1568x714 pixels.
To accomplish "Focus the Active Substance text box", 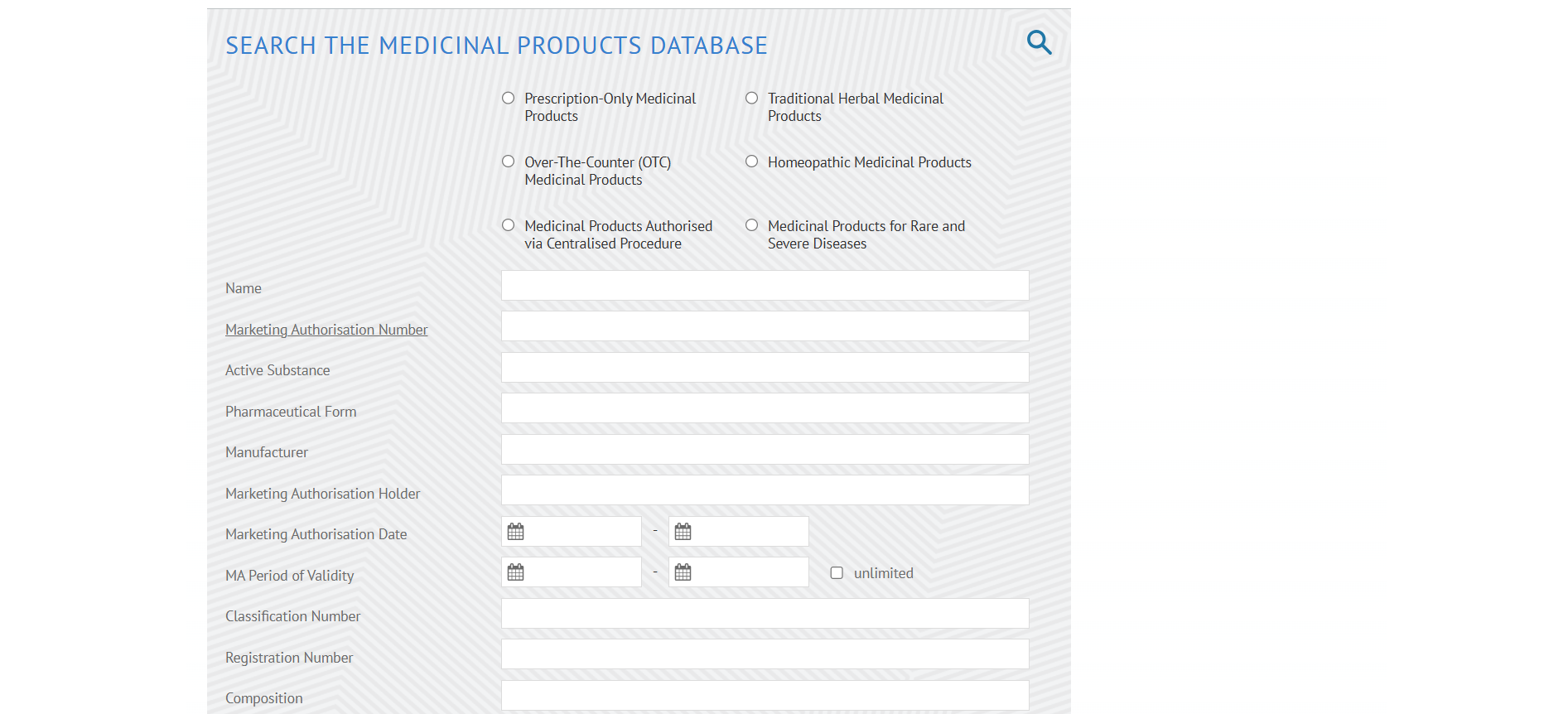I will tap(765, 368).
